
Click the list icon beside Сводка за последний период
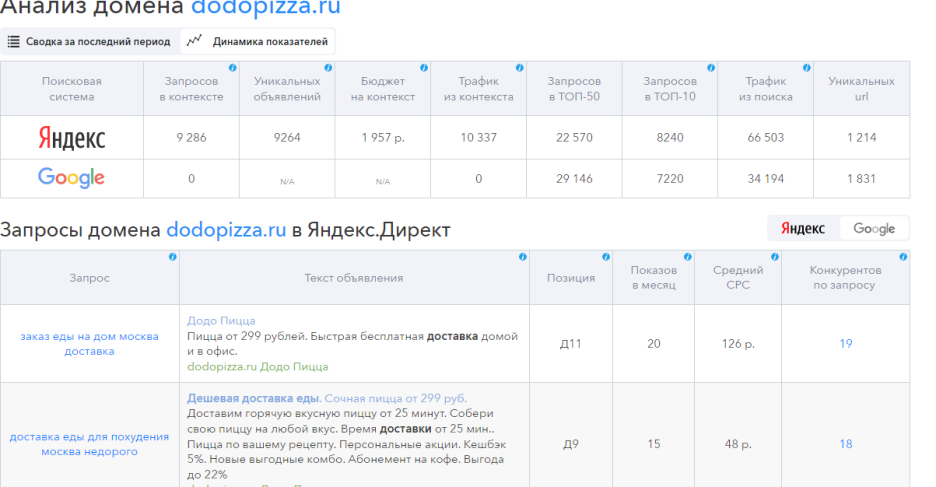[x=13, y=41]
